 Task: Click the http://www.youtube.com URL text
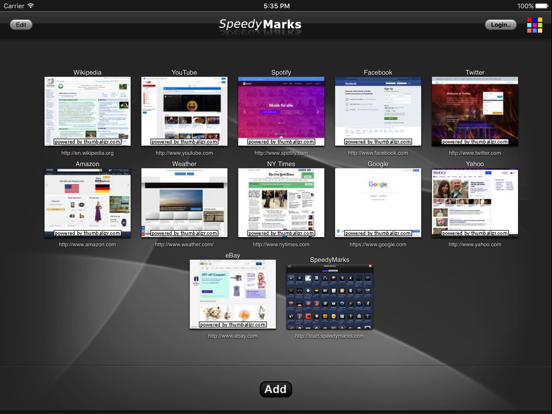click(184, 153)
